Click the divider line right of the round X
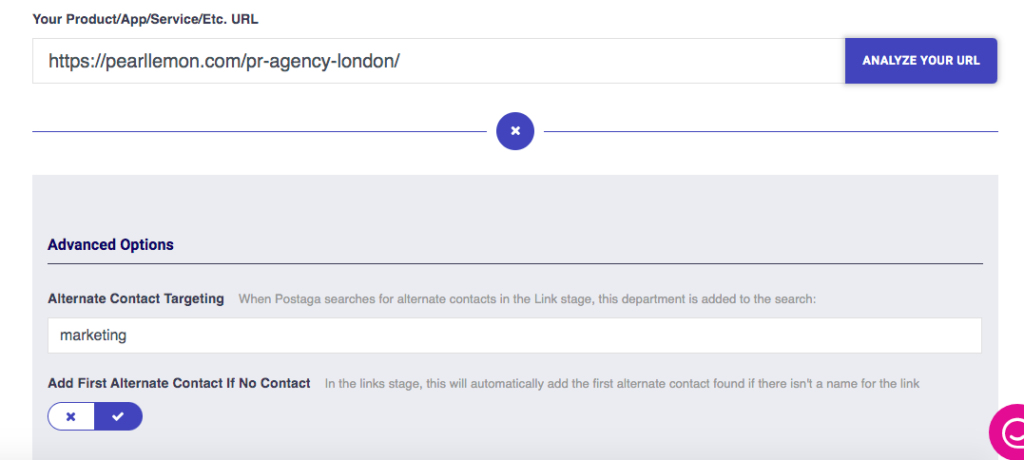 tap(771, 131)
